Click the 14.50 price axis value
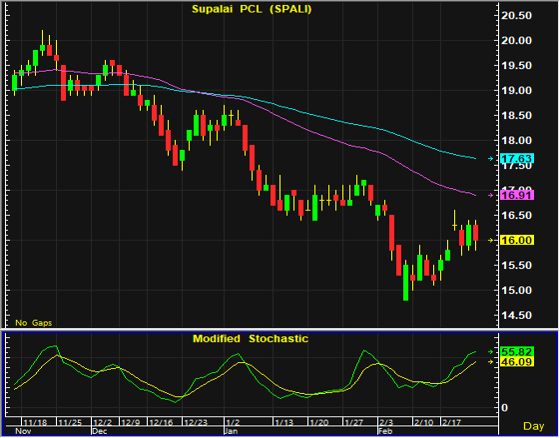560x438 pixels. point(516,315)
